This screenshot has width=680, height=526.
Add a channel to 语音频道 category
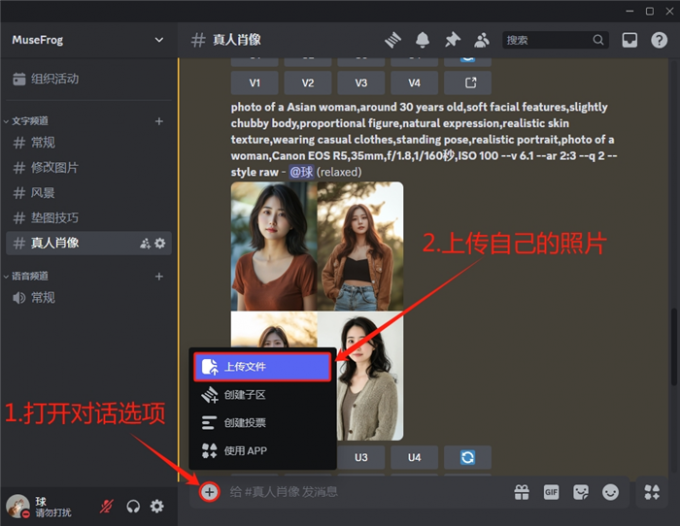pos(159,276)
